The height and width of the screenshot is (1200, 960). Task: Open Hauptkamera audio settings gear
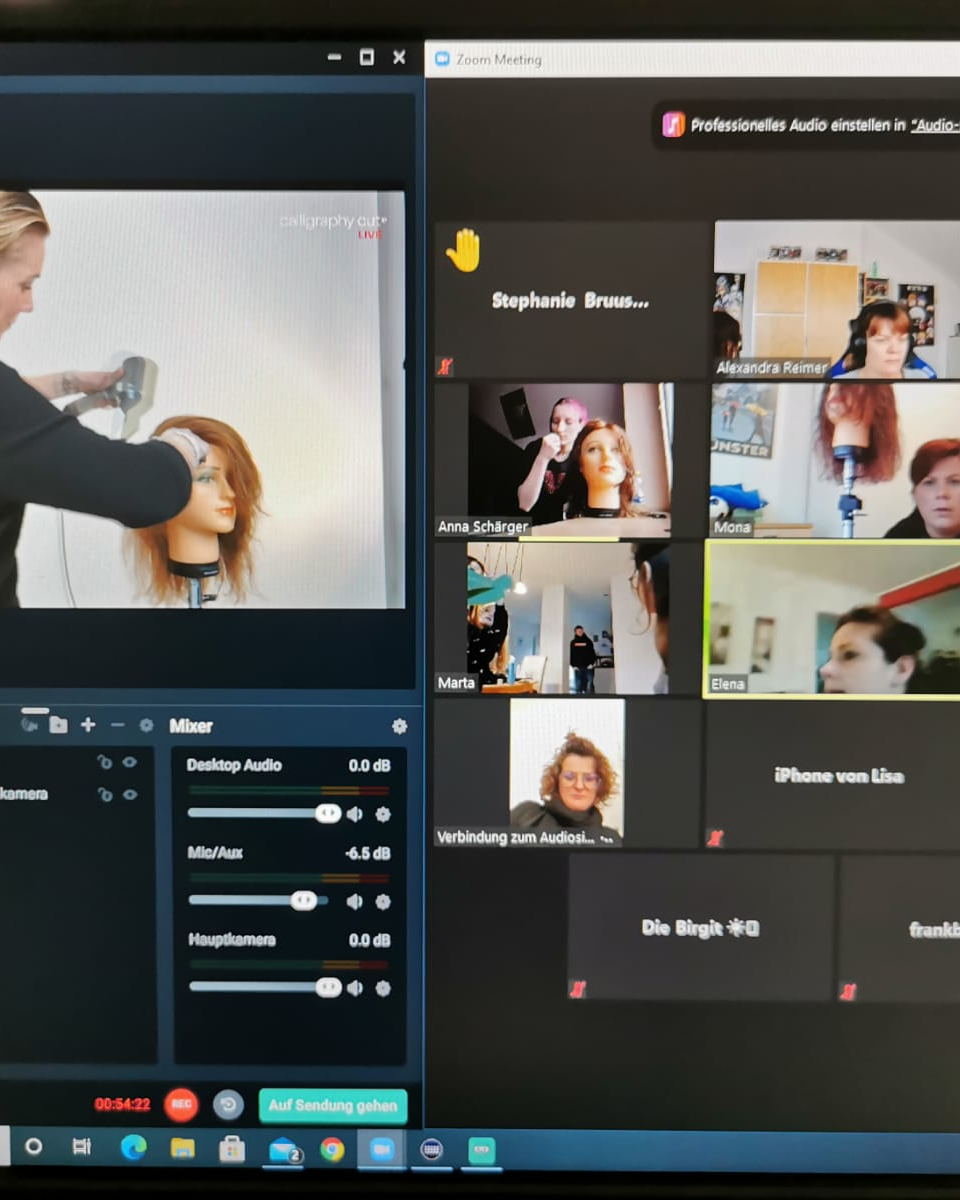pyautogui.click(x=382, y=988)
